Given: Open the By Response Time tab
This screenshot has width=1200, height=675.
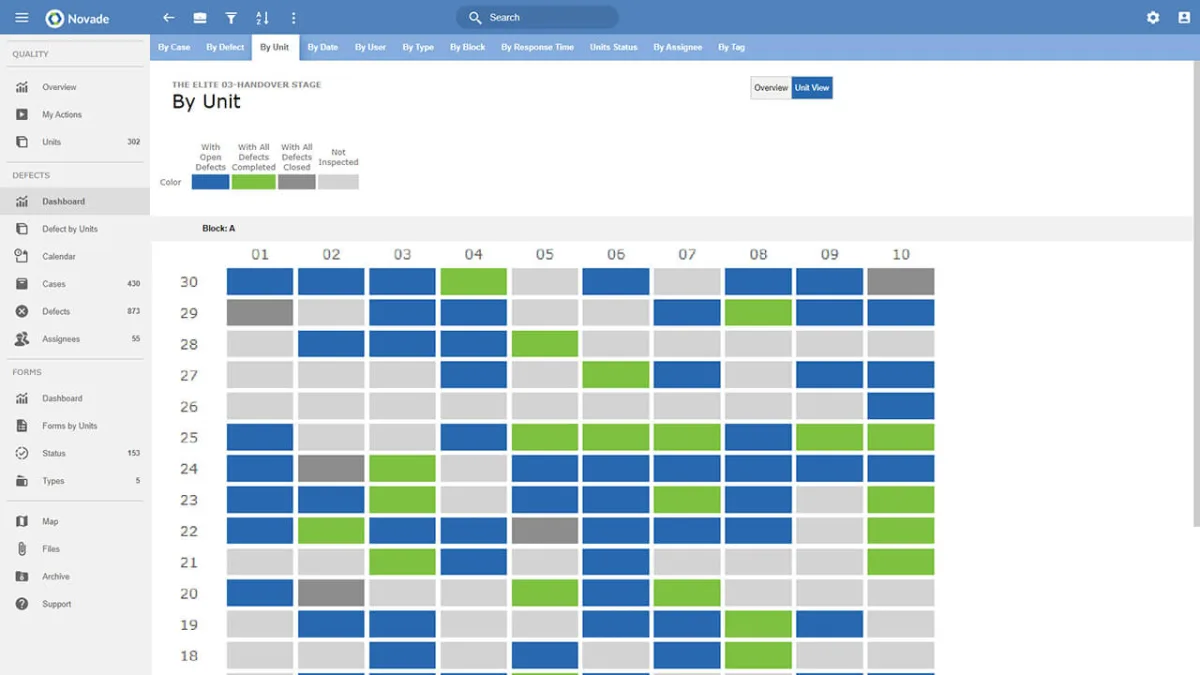Looking at the screenshot, I should [538, 46].
